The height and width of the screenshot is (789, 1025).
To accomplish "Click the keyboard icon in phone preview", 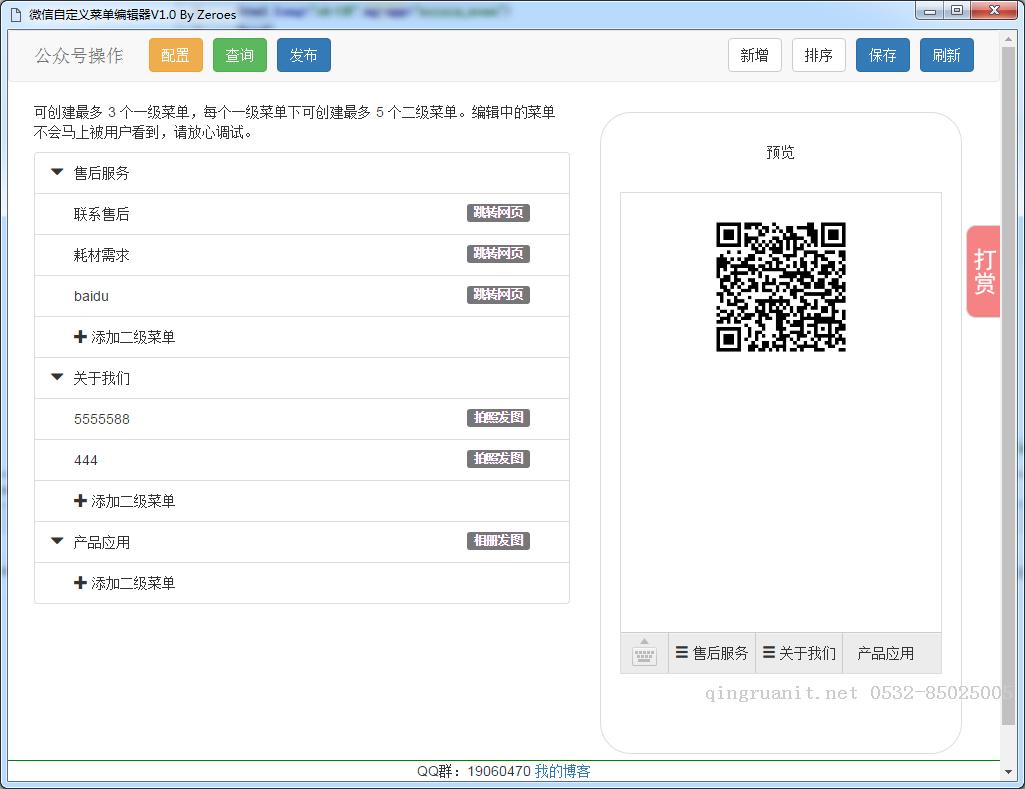I will click(x=644, y=654).
